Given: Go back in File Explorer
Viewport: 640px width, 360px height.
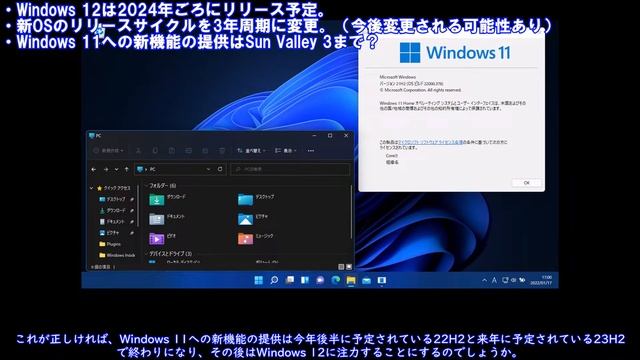Looking at the screenshot, I should tap(94, 169).
